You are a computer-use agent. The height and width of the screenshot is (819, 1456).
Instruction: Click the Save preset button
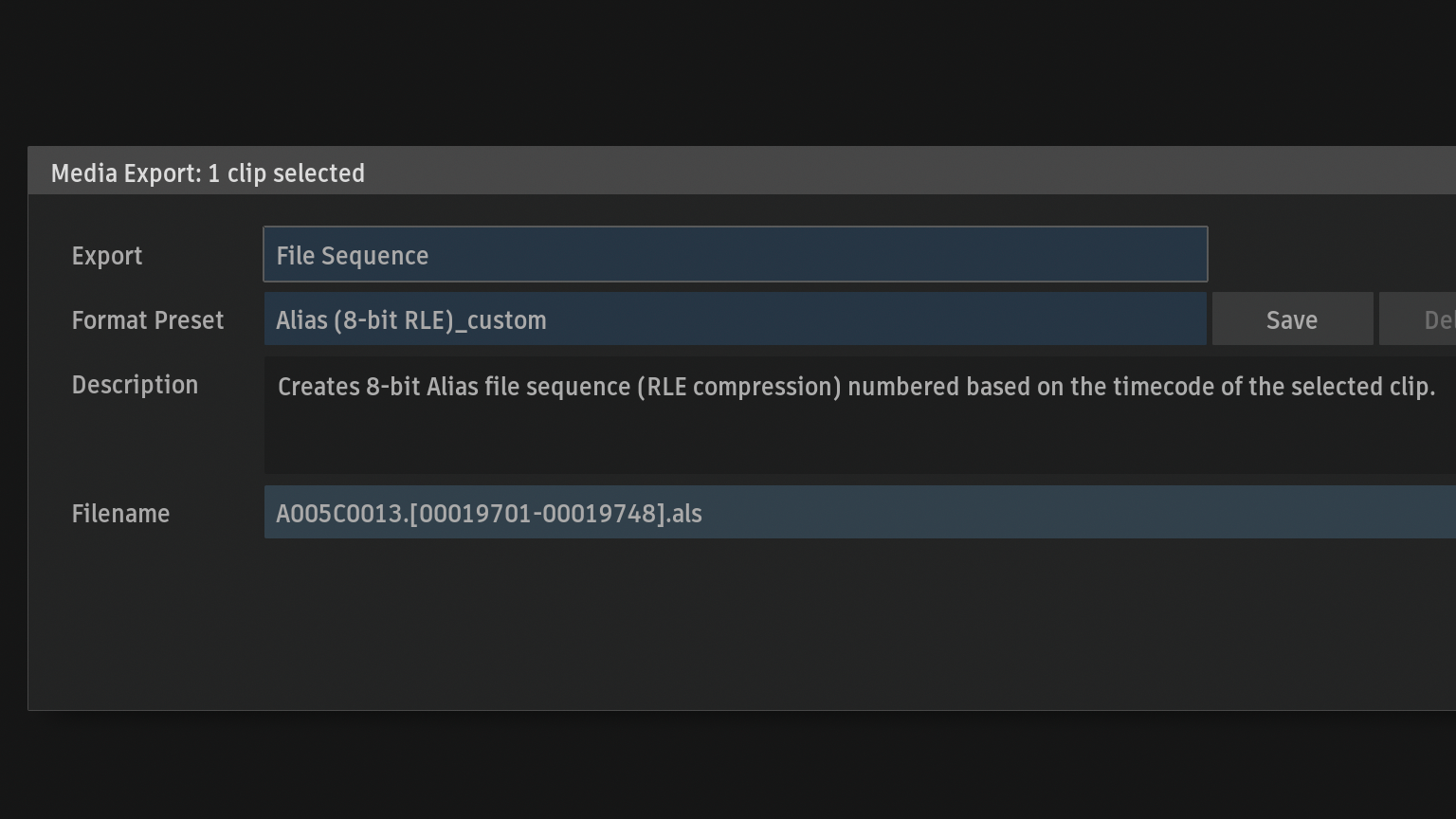[x=1292, y=319]
